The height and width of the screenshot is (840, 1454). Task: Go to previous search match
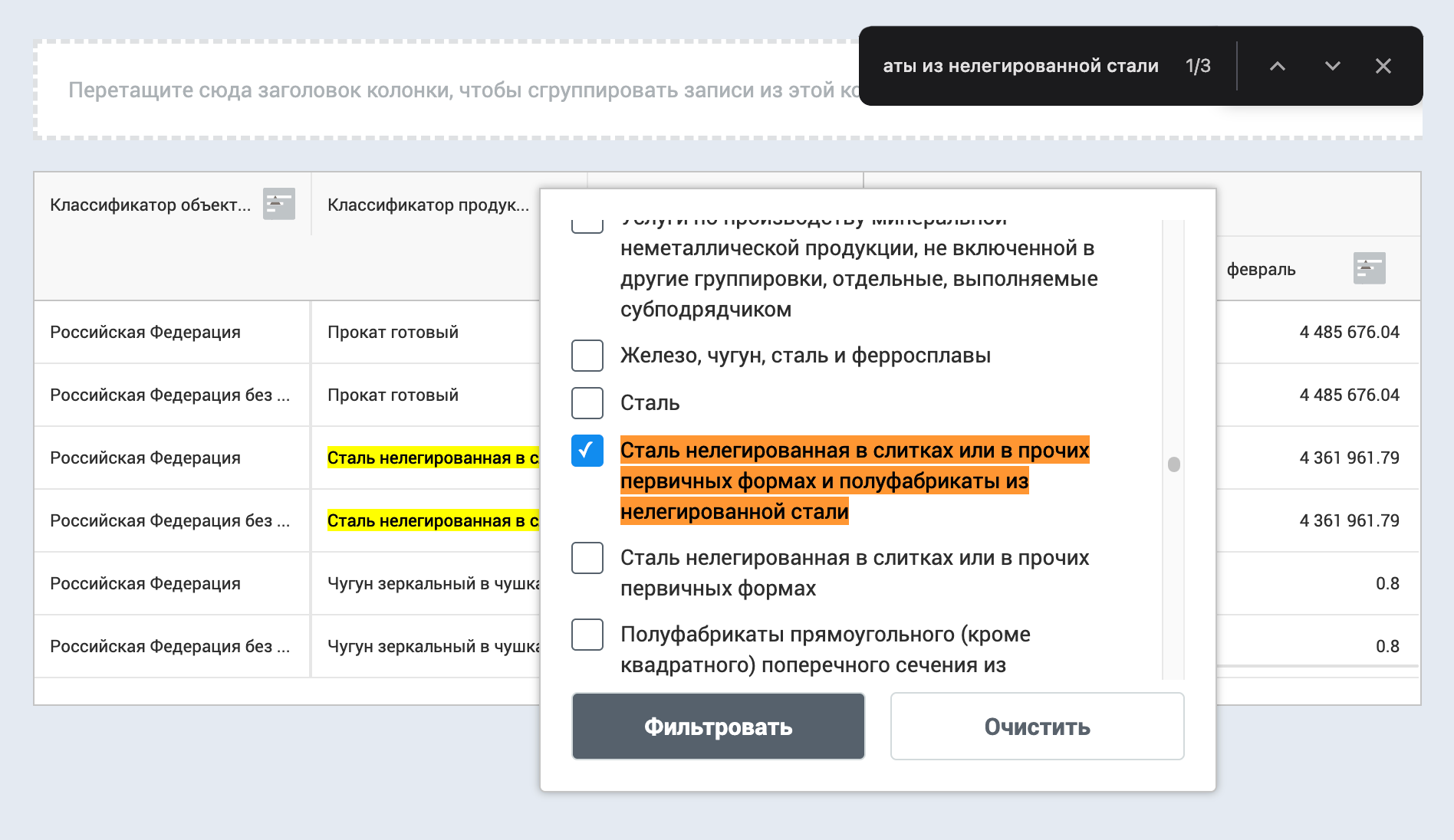pyautogui.click(x=1278, y=67)
